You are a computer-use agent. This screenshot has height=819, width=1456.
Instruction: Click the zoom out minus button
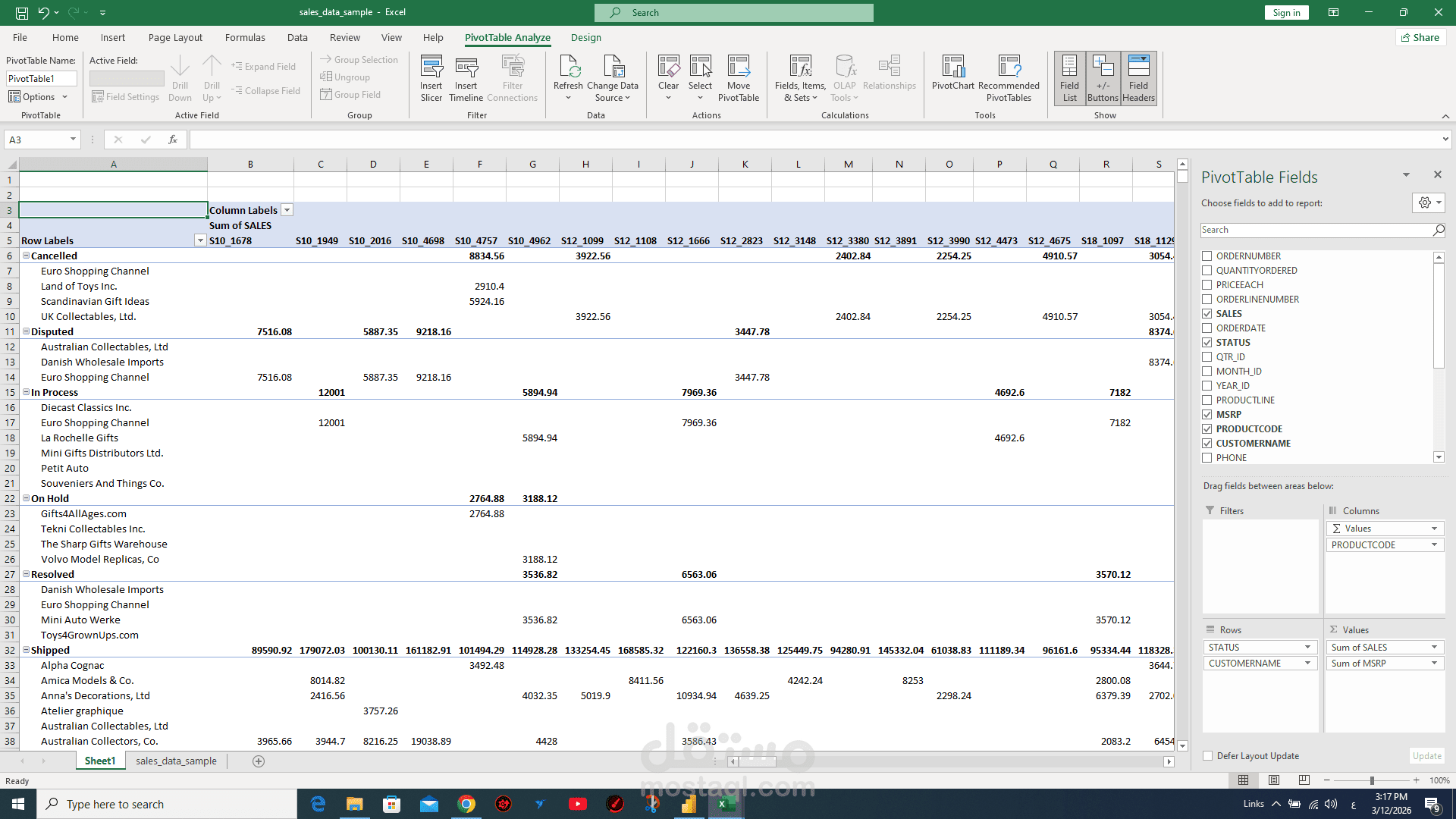tap(1326, 780)
